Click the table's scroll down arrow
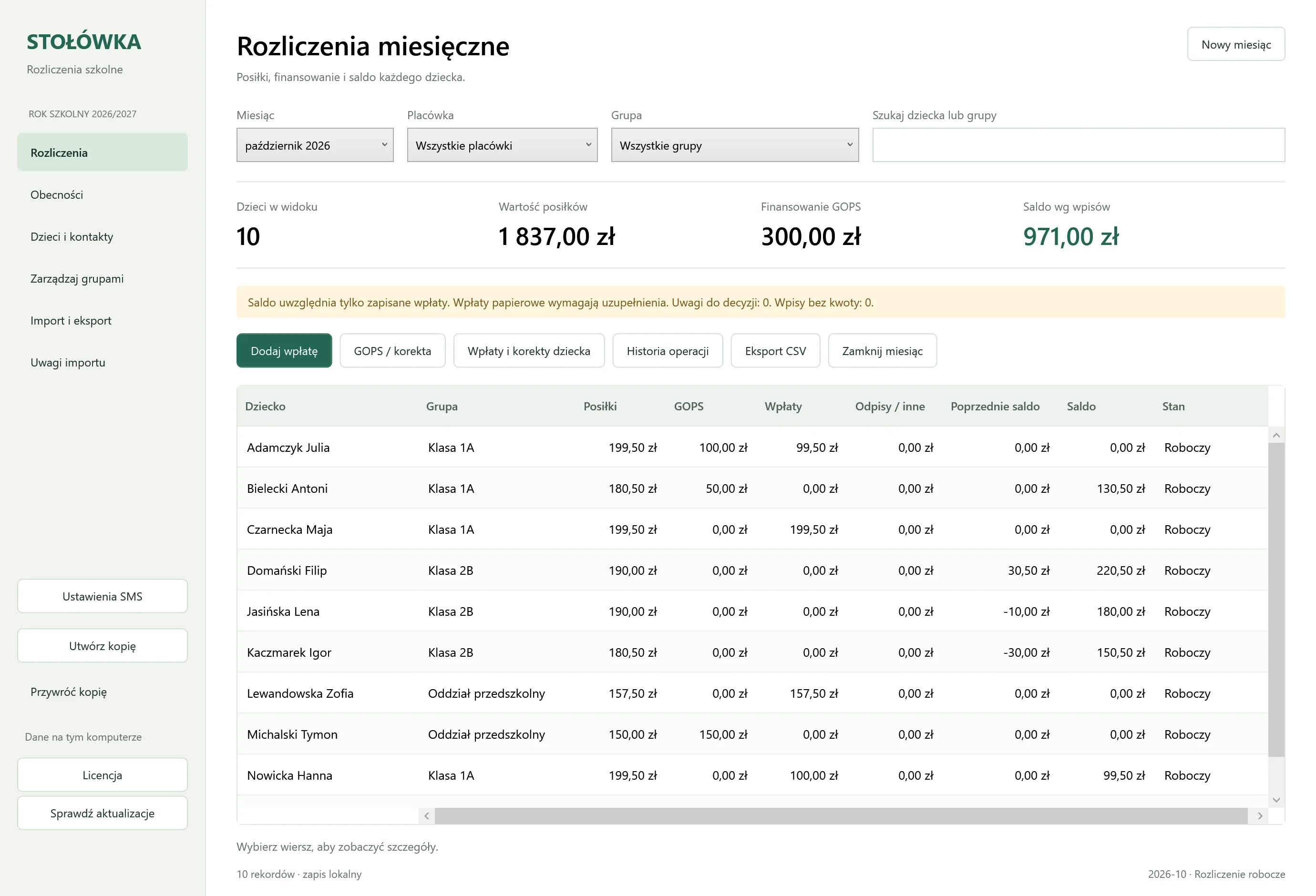Image resolution: width=1316 pixels, height=896 pixels. tap(1276, 800)
